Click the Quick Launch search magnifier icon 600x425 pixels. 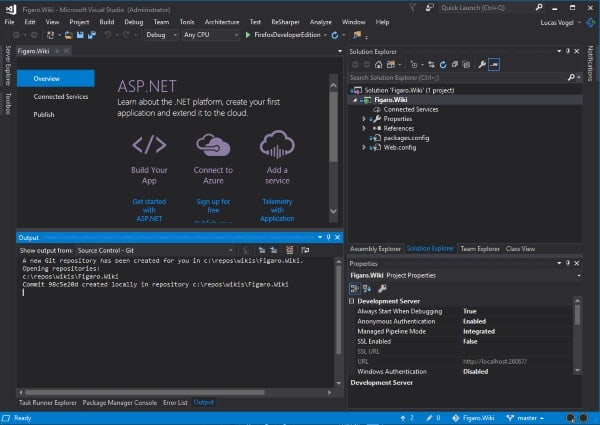point(539,7)
